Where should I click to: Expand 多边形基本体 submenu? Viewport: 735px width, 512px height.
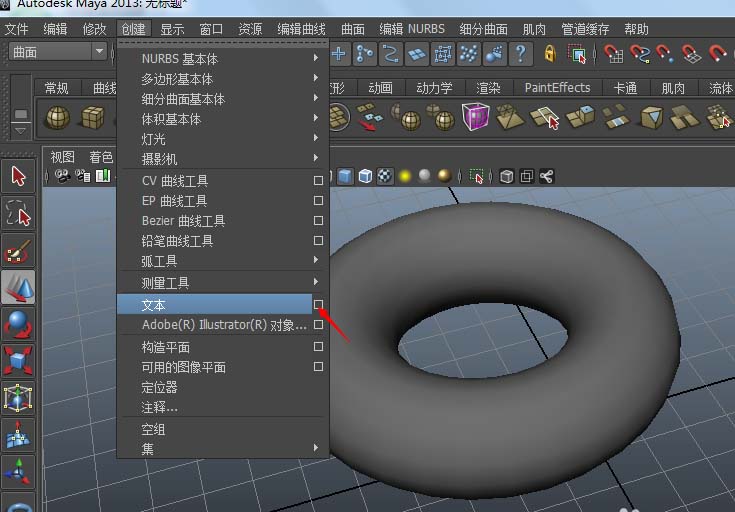point(222,79)
